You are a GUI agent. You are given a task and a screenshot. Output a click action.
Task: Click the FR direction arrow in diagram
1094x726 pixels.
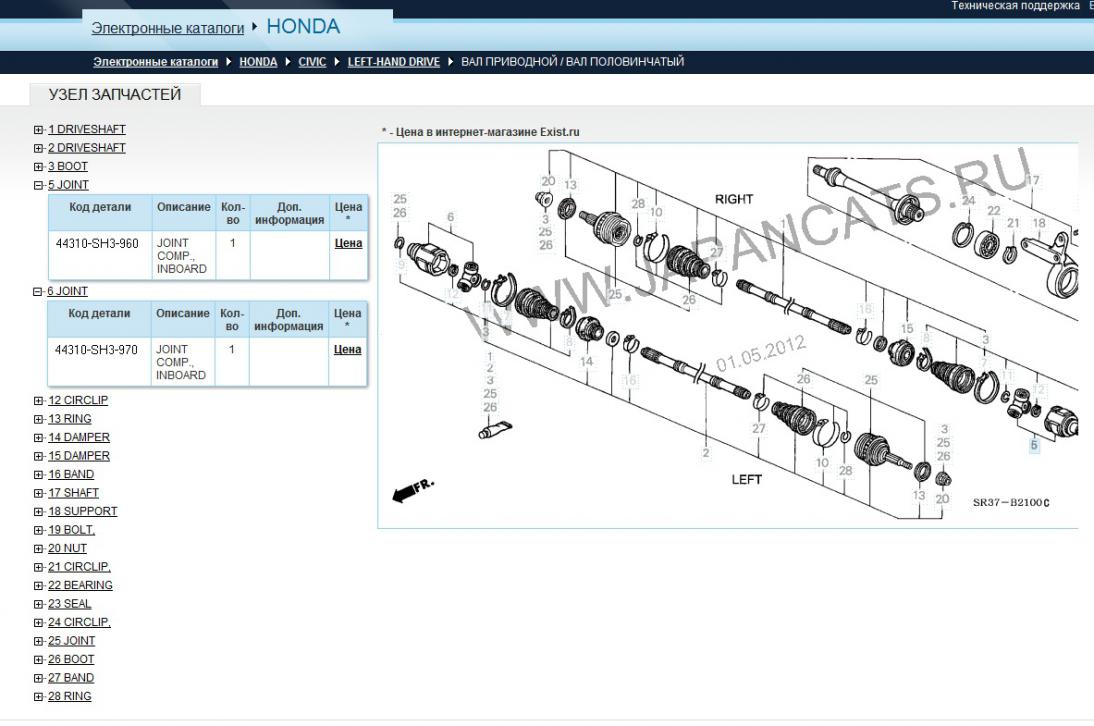point(413,491)
